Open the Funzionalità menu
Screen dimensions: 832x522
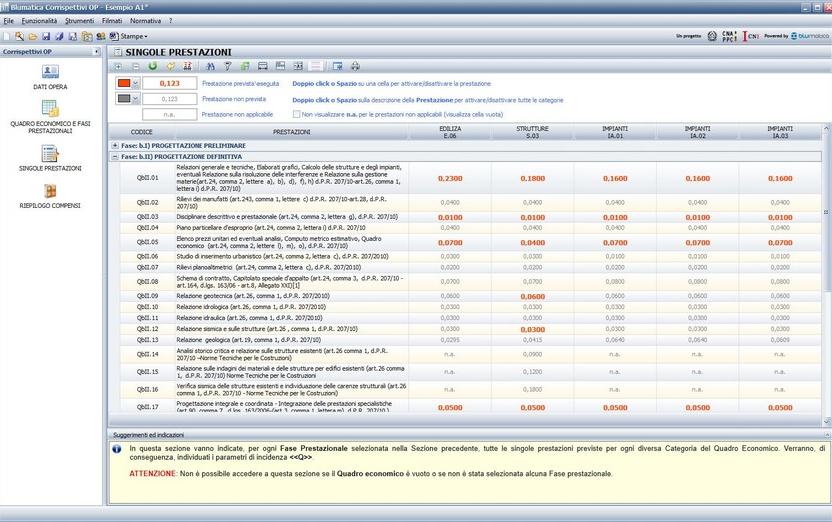coord(39,20)
